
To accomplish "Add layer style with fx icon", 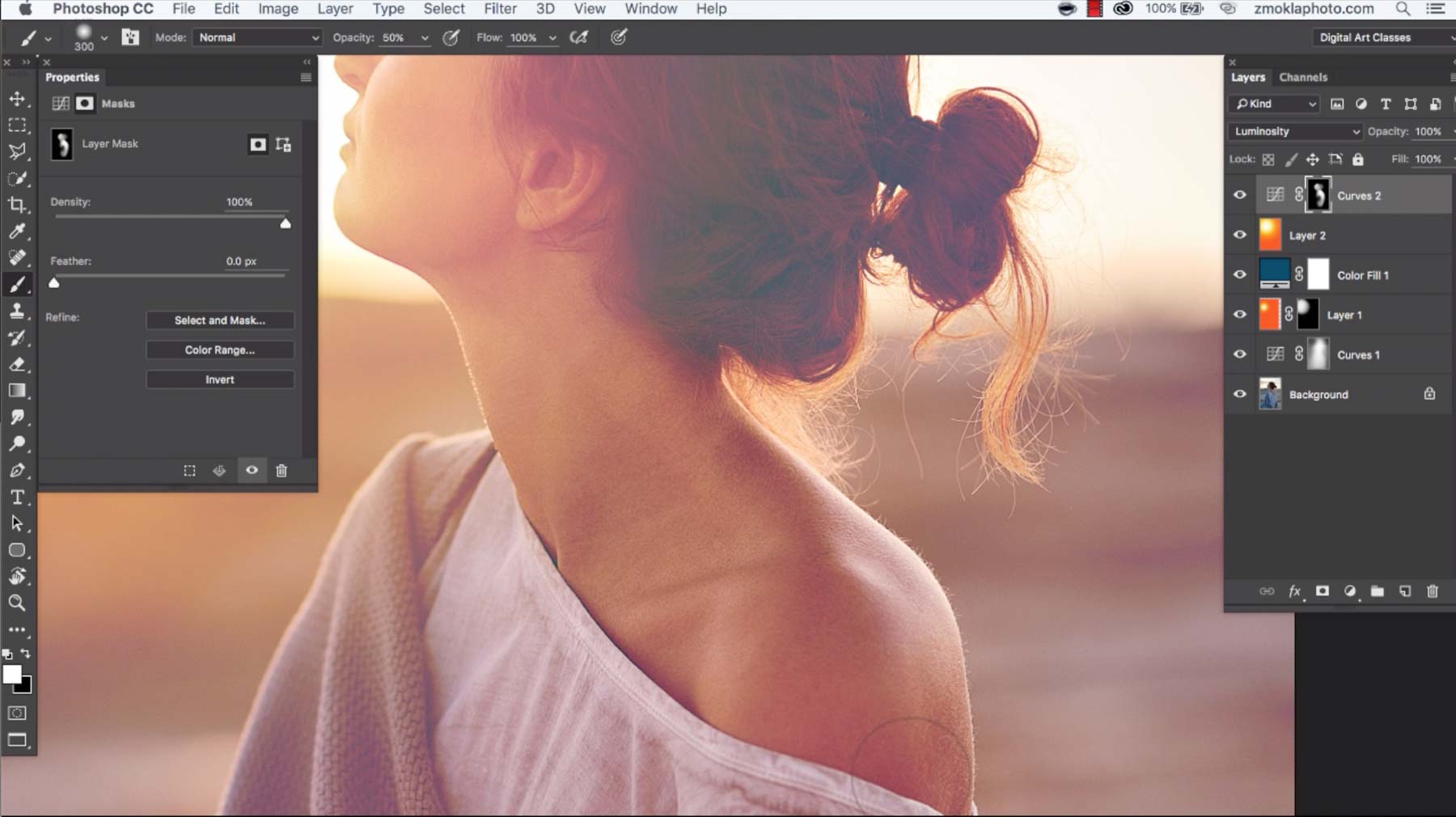I will pyautogui.click(x=1294, y=591).
